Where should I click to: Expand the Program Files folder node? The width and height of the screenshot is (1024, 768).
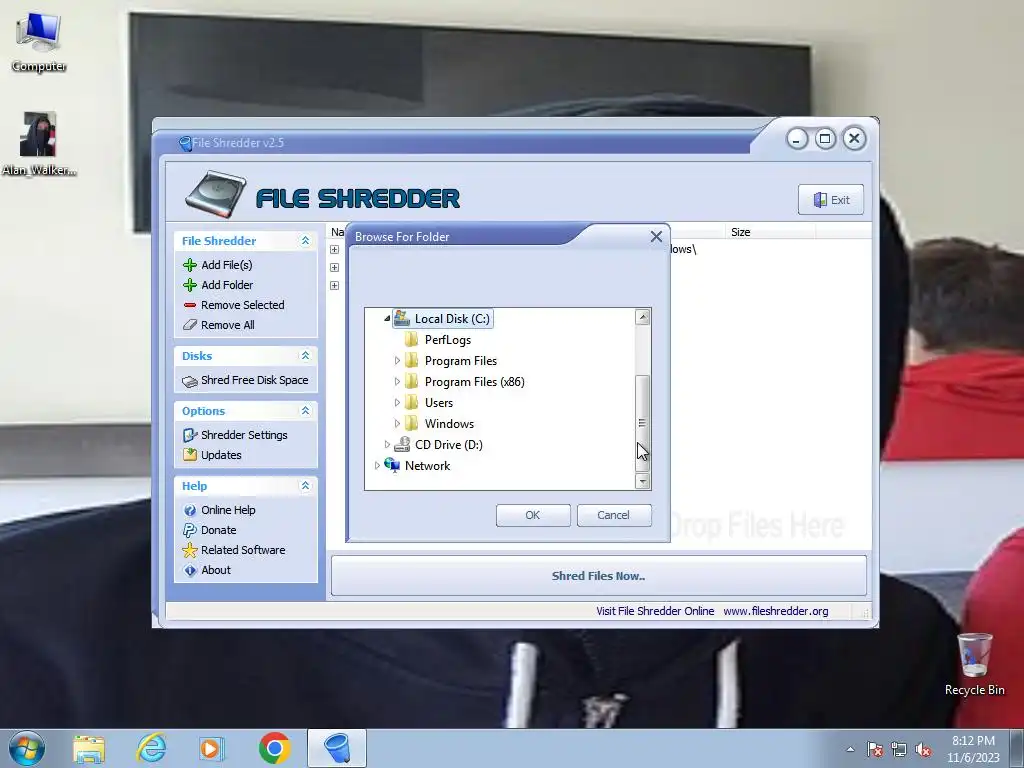pyautogui.click(x=397, y=360)
